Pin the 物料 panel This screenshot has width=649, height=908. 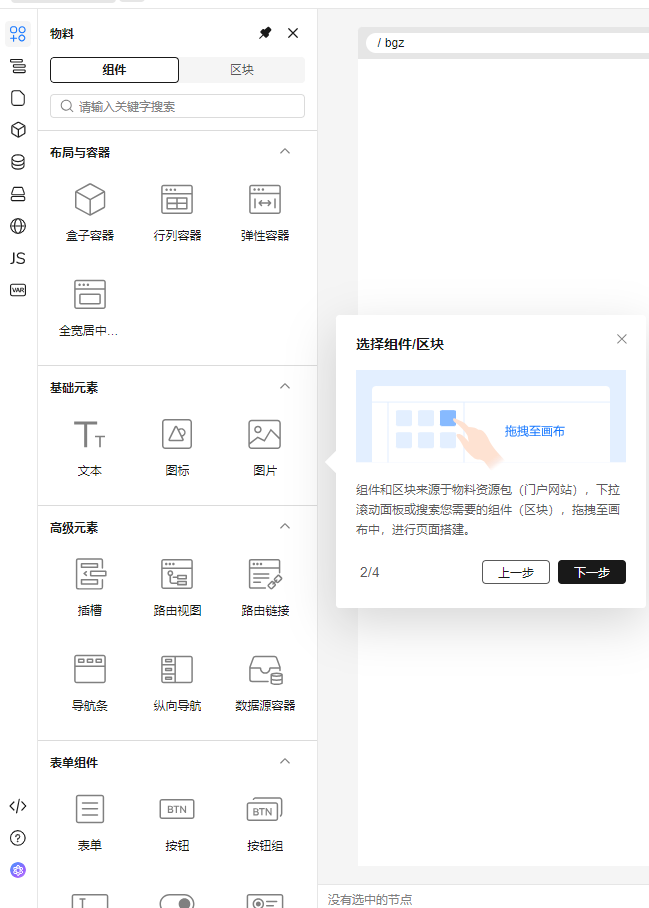pyautogui.click(x=265, y=33)
